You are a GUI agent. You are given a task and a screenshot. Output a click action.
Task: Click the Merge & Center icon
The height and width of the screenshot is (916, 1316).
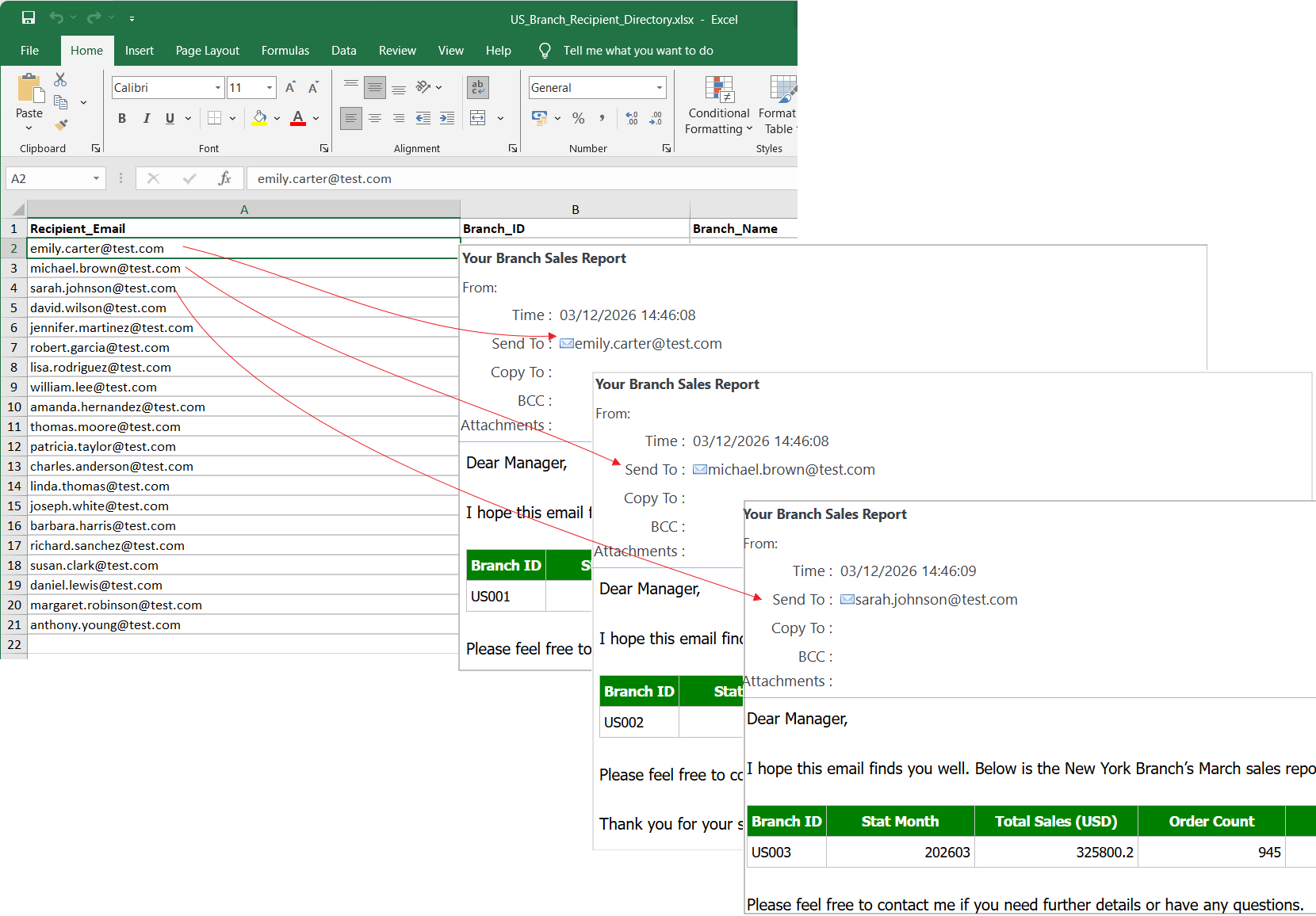478,118
